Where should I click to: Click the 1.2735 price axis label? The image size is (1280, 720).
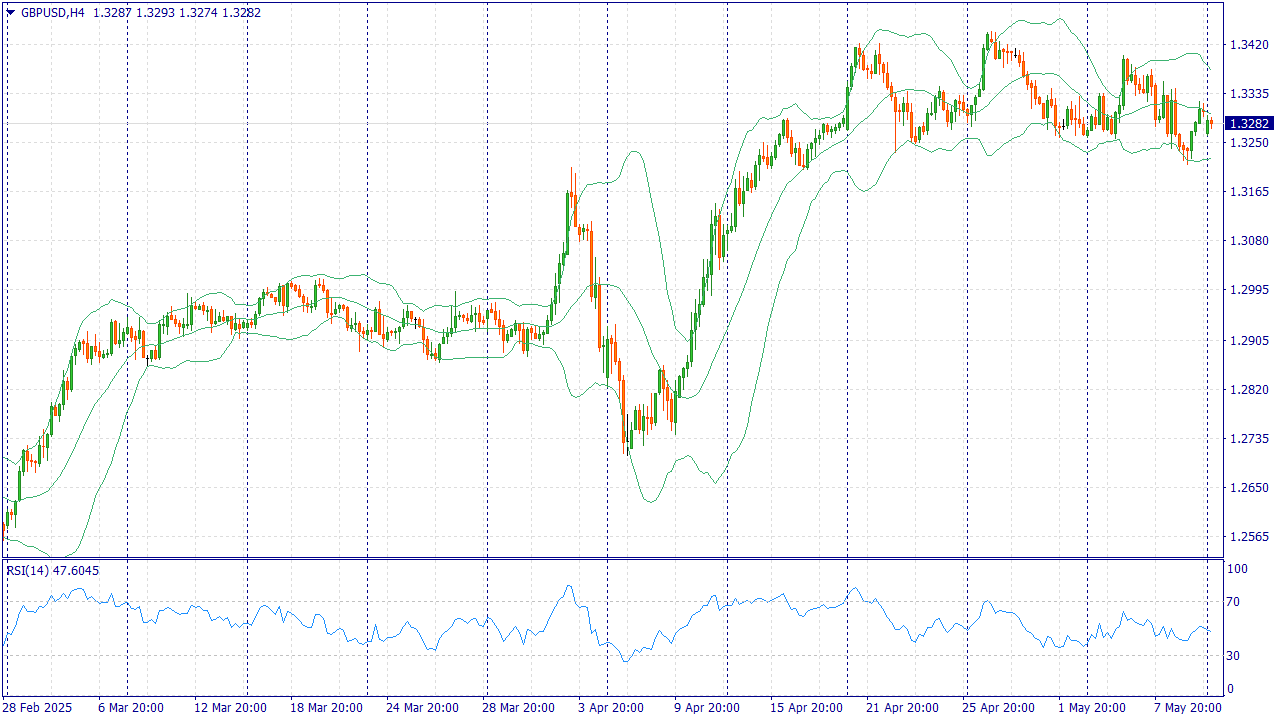(1250, 438)
